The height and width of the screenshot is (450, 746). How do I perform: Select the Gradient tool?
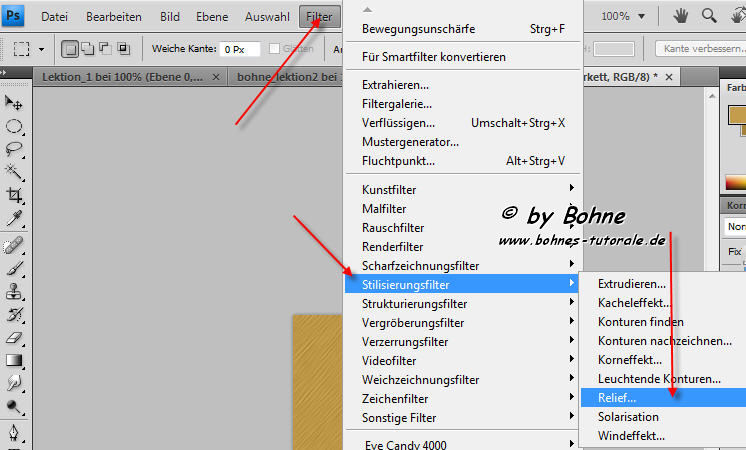click(x=15, y=360)
